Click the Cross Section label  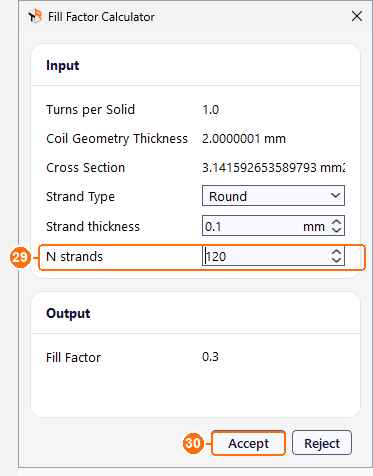click(85, 167)
